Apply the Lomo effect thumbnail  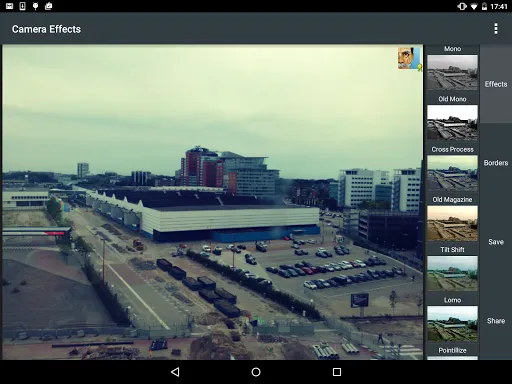click(452, 324)
